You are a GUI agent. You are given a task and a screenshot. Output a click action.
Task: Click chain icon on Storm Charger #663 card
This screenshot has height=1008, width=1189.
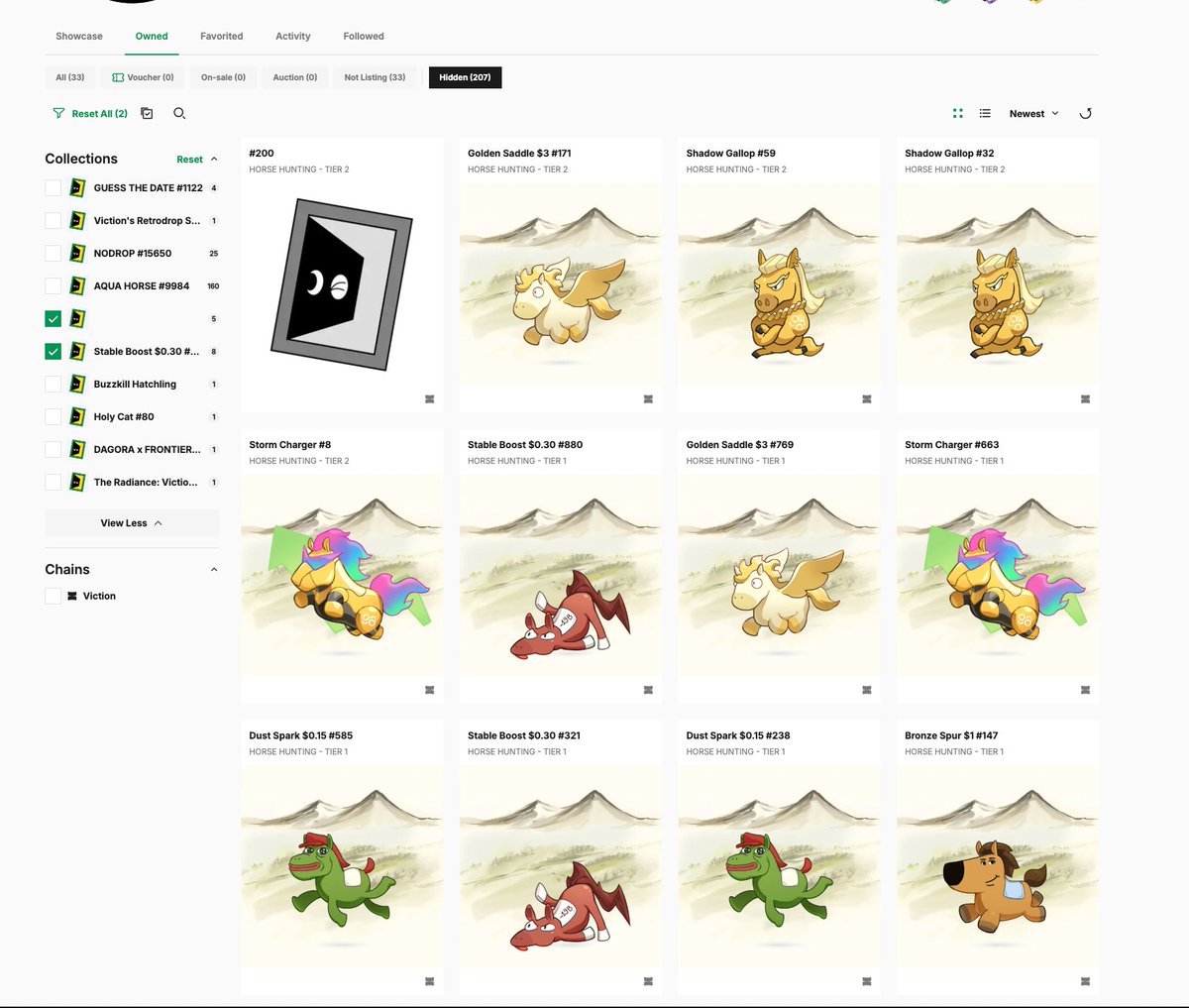tap(1085, 690)
